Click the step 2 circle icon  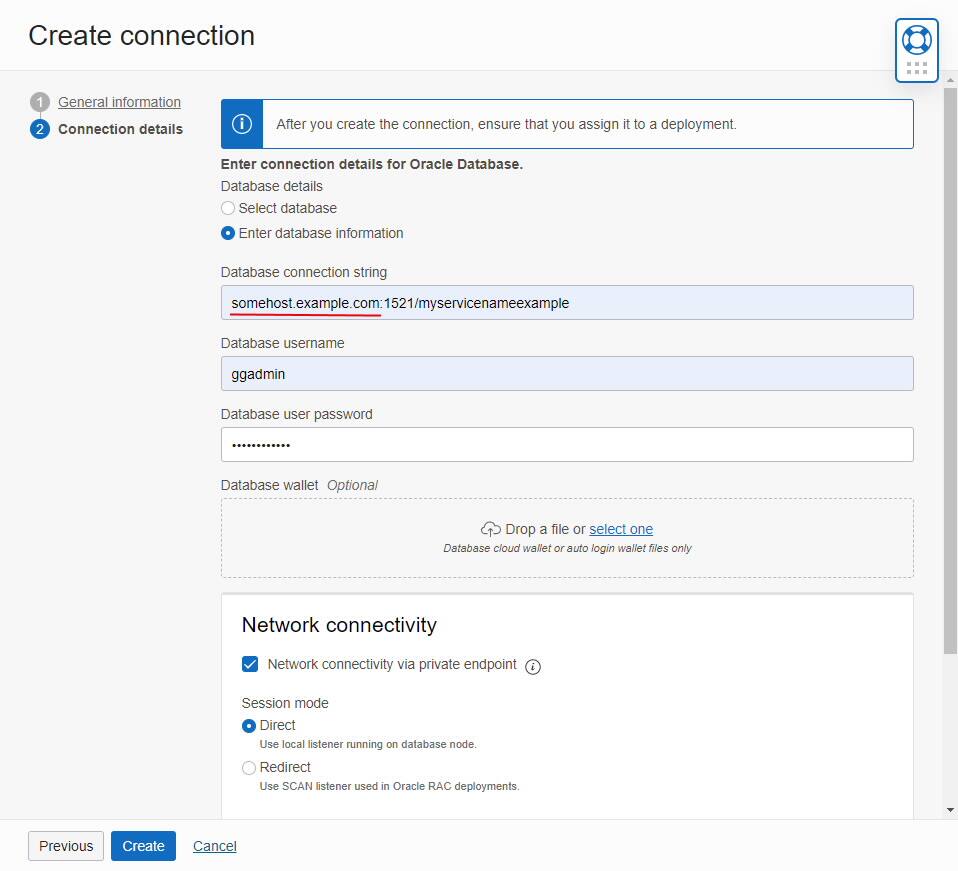40,129
